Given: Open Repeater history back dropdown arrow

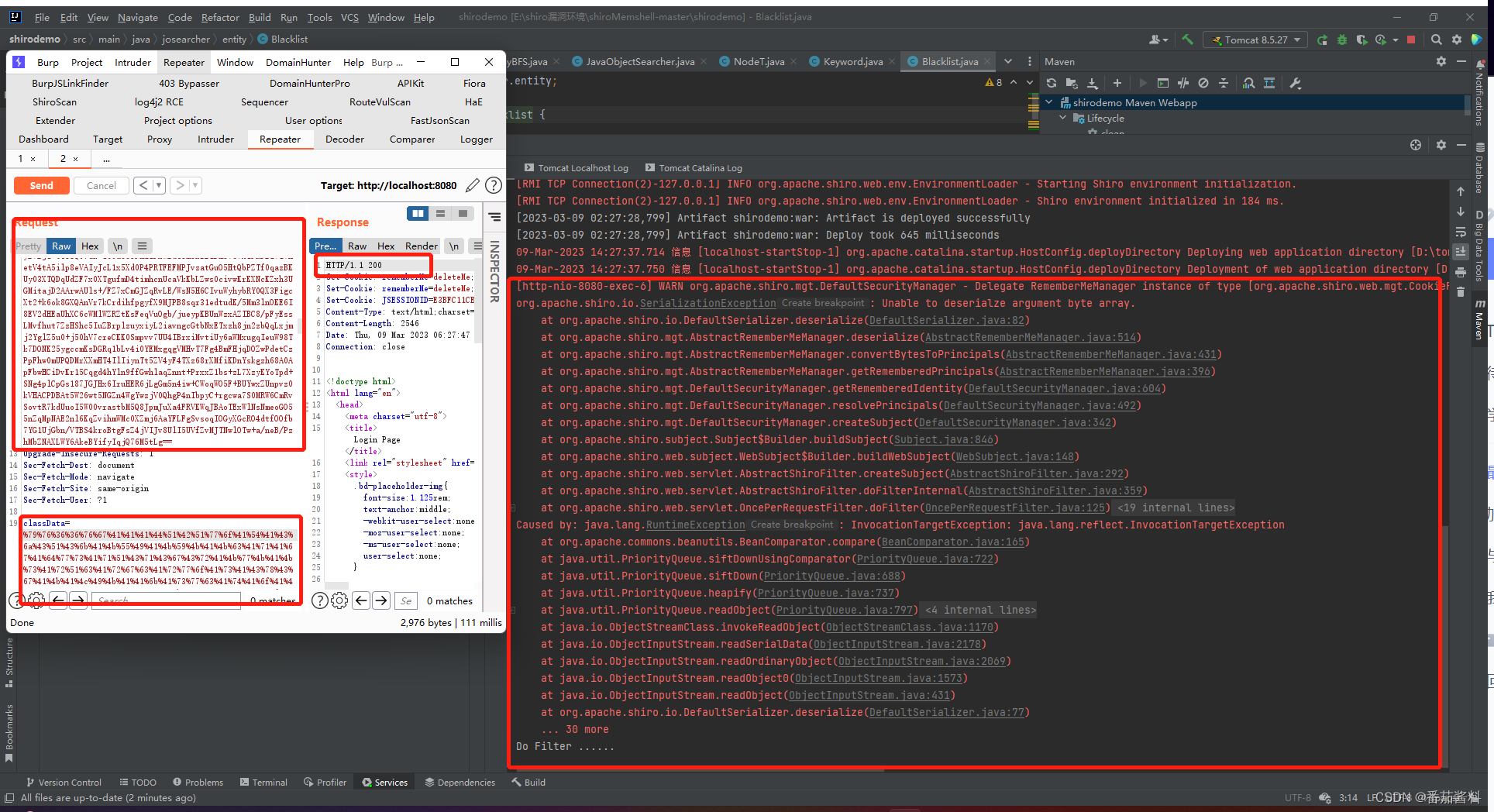Looking at the screenshot, I should click(159, 185).
